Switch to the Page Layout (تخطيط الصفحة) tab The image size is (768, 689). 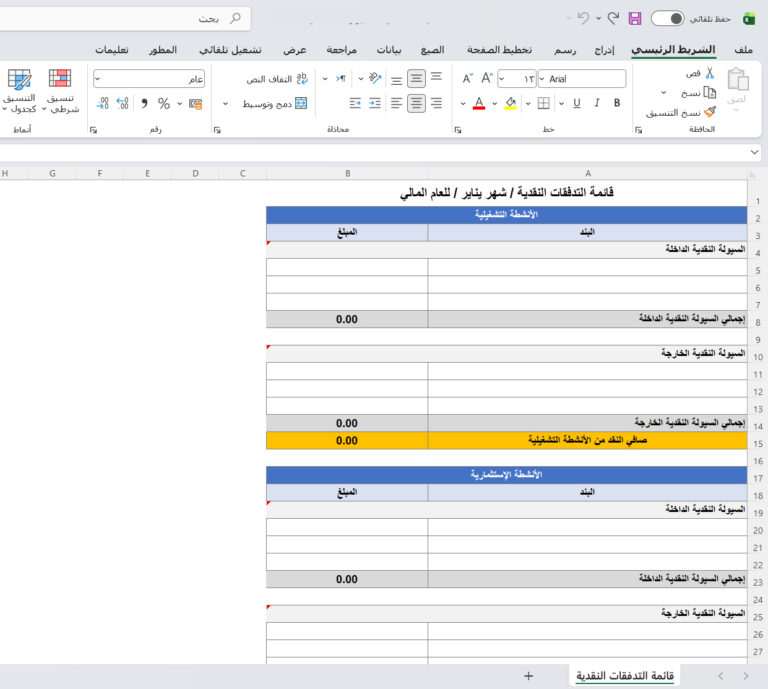click(x=499, y=50)
